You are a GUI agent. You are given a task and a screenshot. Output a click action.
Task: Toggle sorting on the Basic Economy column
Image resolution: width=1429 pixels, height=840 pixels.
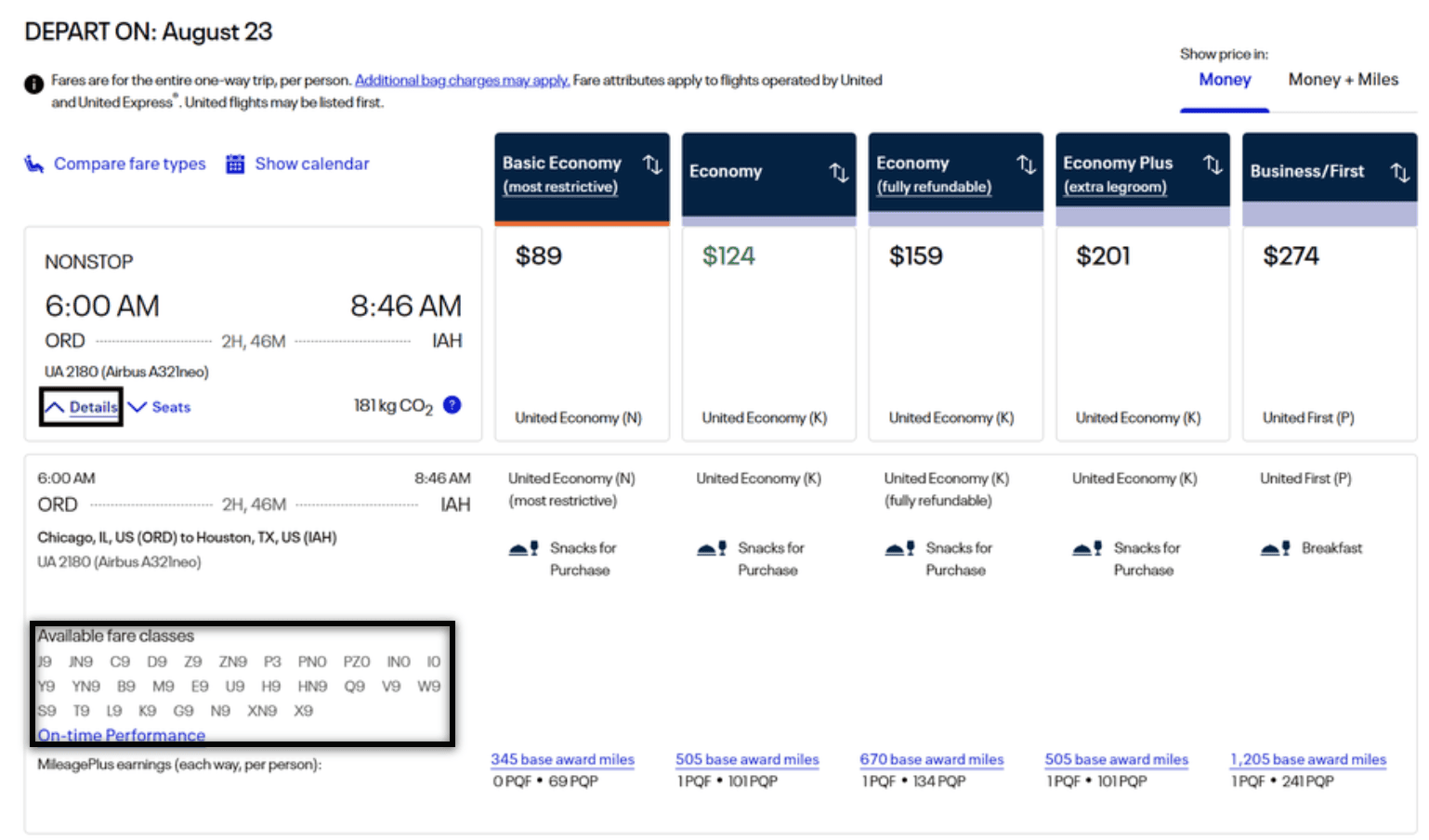click(x=651, y=164)
